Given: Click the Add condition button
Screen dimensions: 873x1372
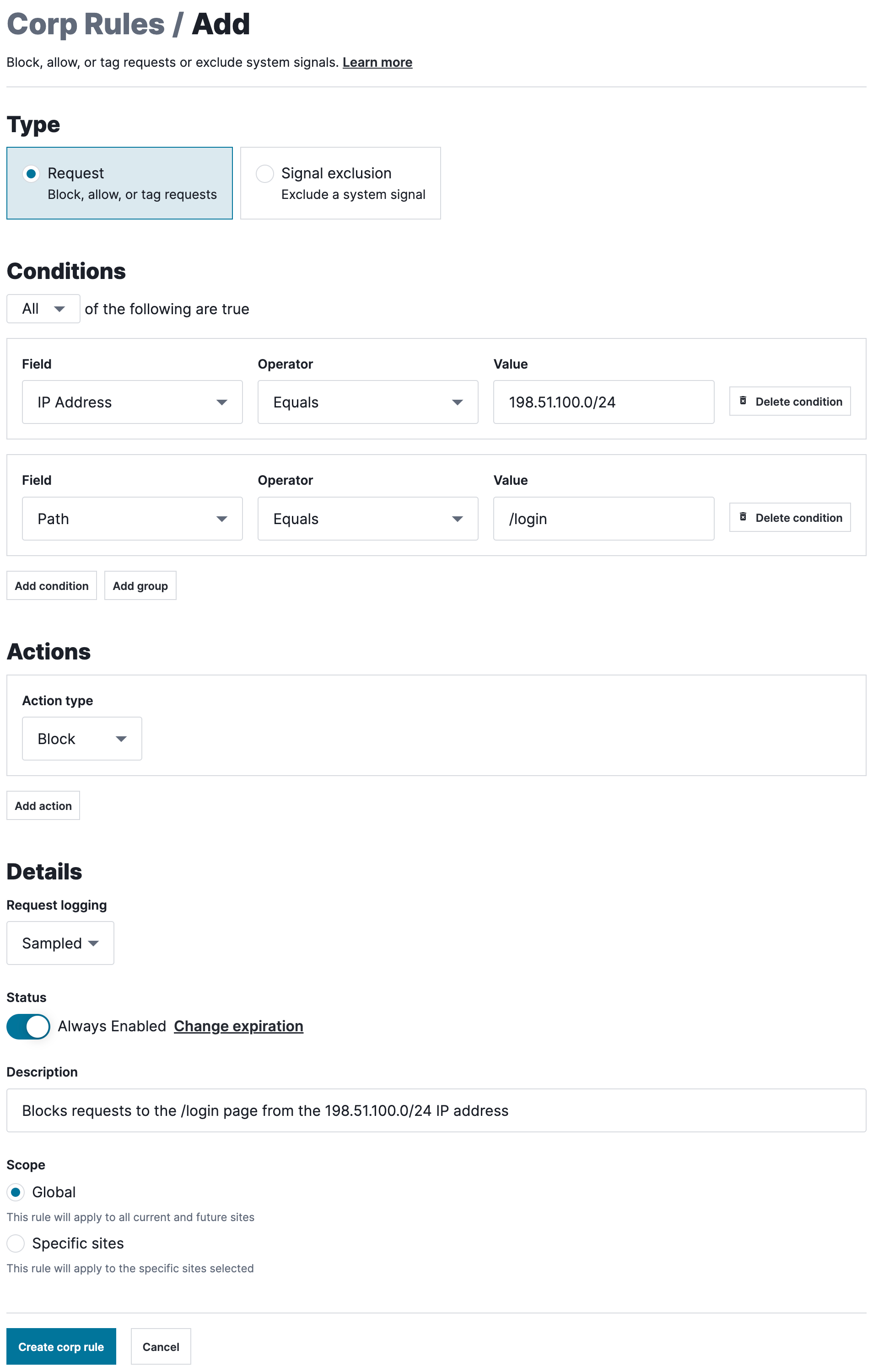Looking at the screenshot, I should pos(51,585).
